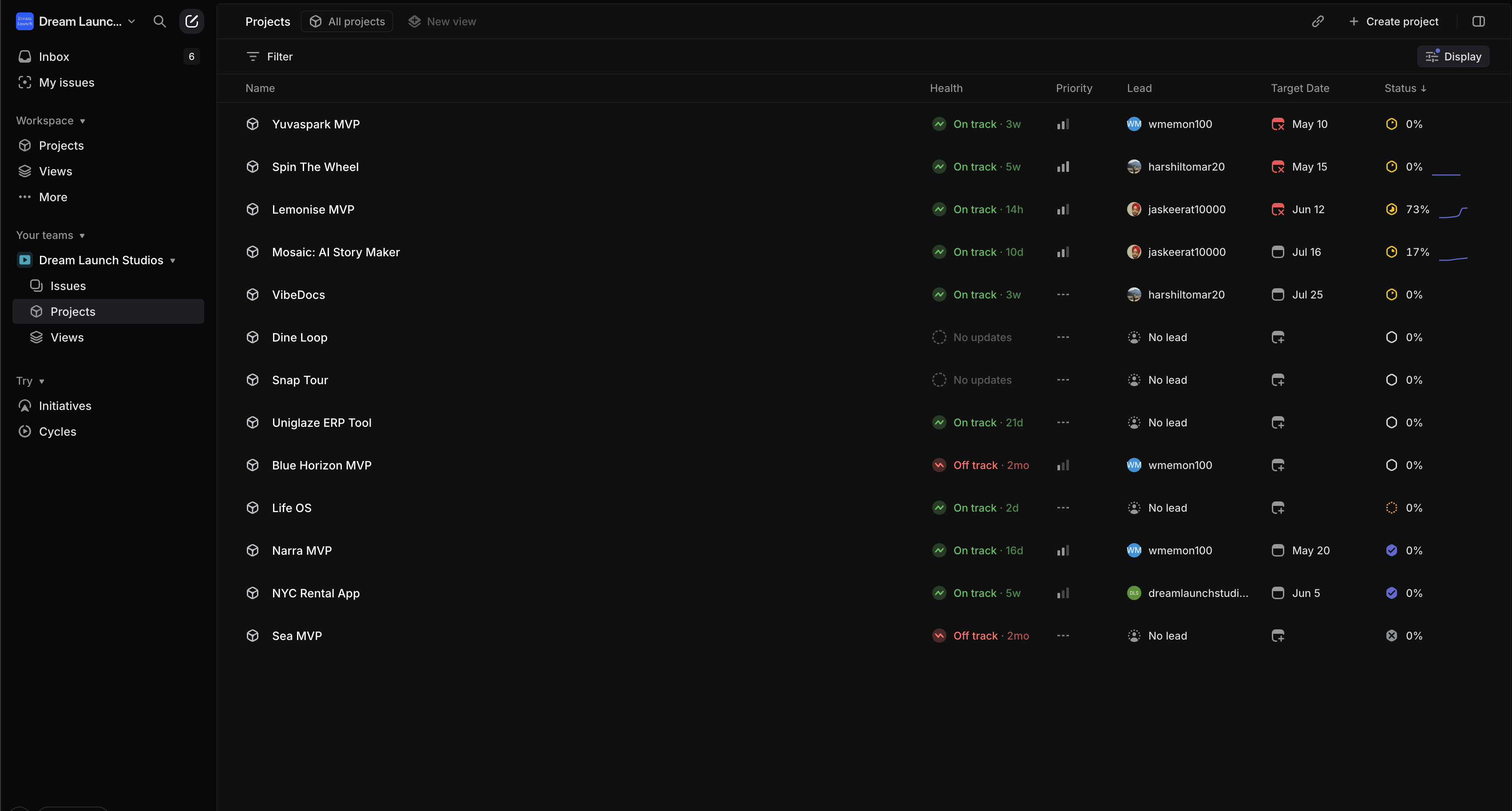
Task: Click Dine Loop No updates health icon
Action: [939, 337]
